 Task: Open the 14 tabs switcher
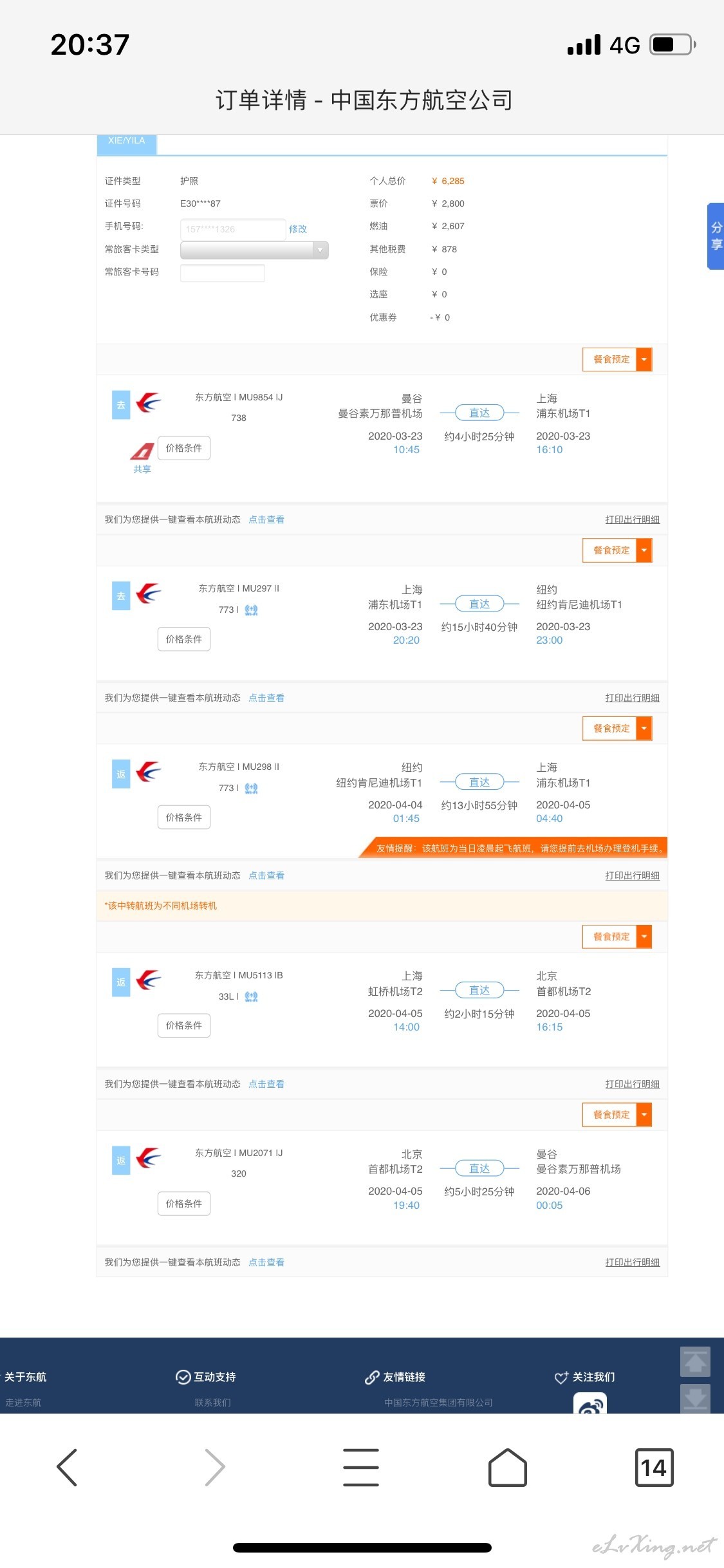[654, 1467]
